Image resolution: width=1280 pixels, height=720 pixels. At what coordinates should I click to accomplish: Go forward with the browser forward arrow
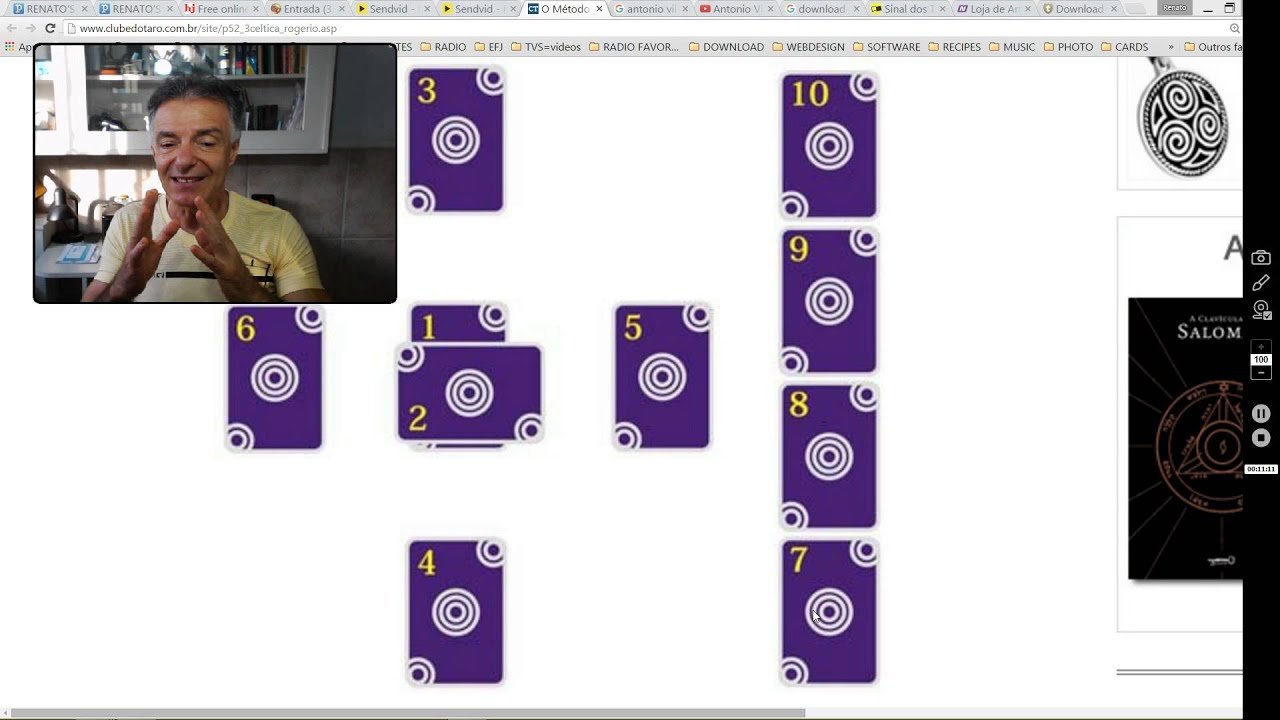click(x=30, y=28)
